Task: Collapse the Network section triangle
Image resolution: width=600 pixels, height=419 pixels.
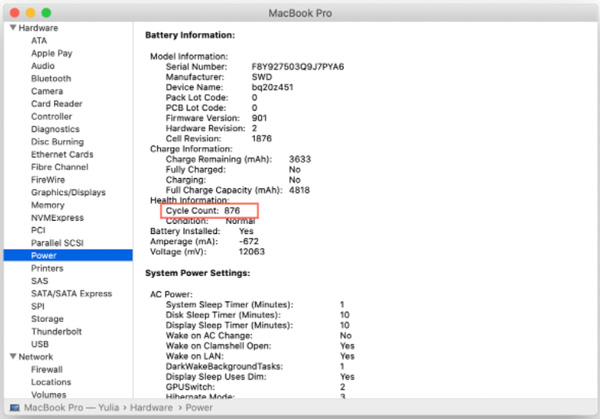Action: coord(13,356)
